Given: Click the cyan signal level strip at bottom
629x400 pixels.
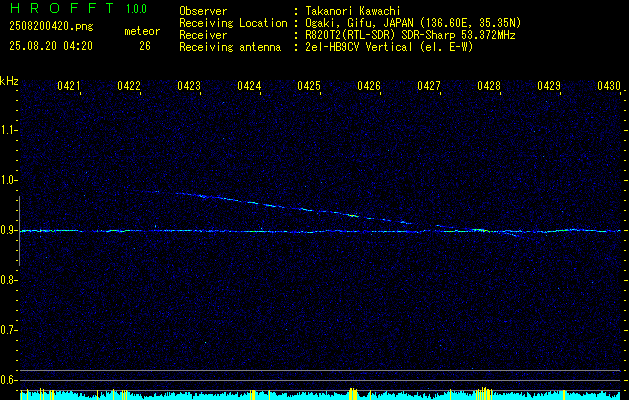Looking at the screenshot, I should pos(321,394).
